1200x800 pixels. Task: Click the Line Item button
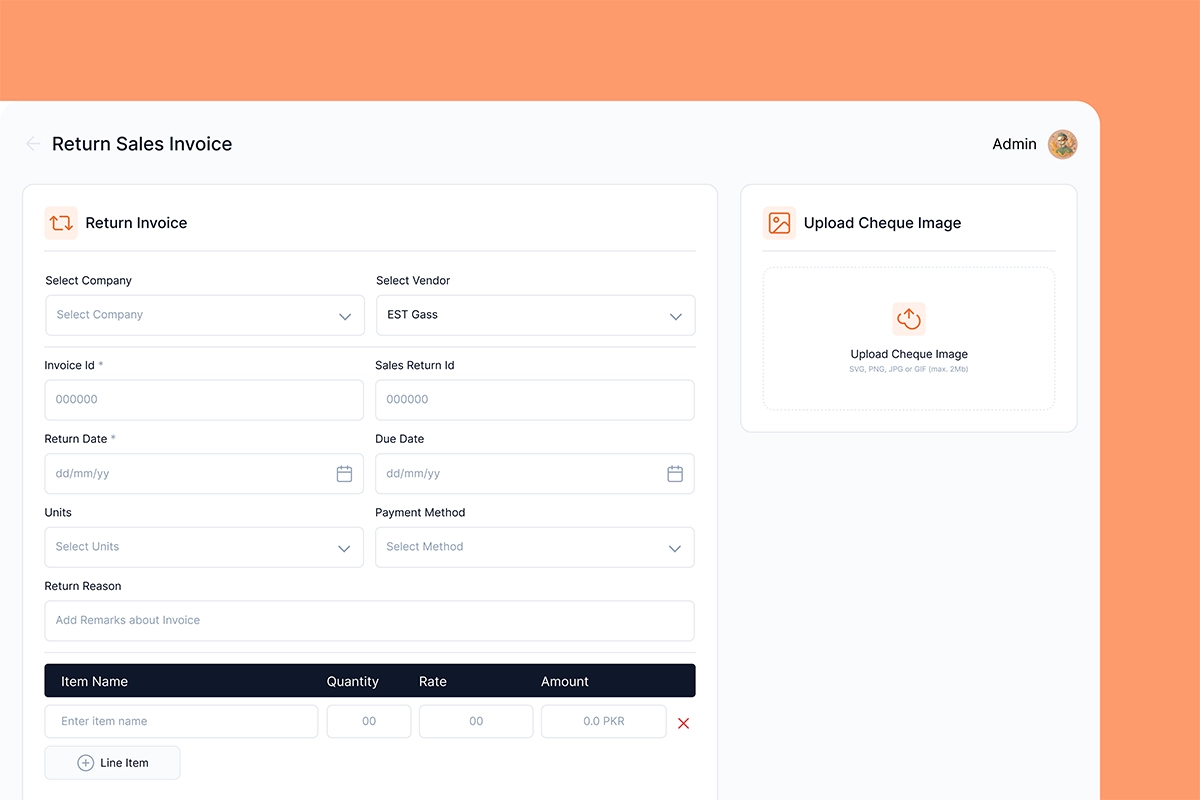point(112,762)
